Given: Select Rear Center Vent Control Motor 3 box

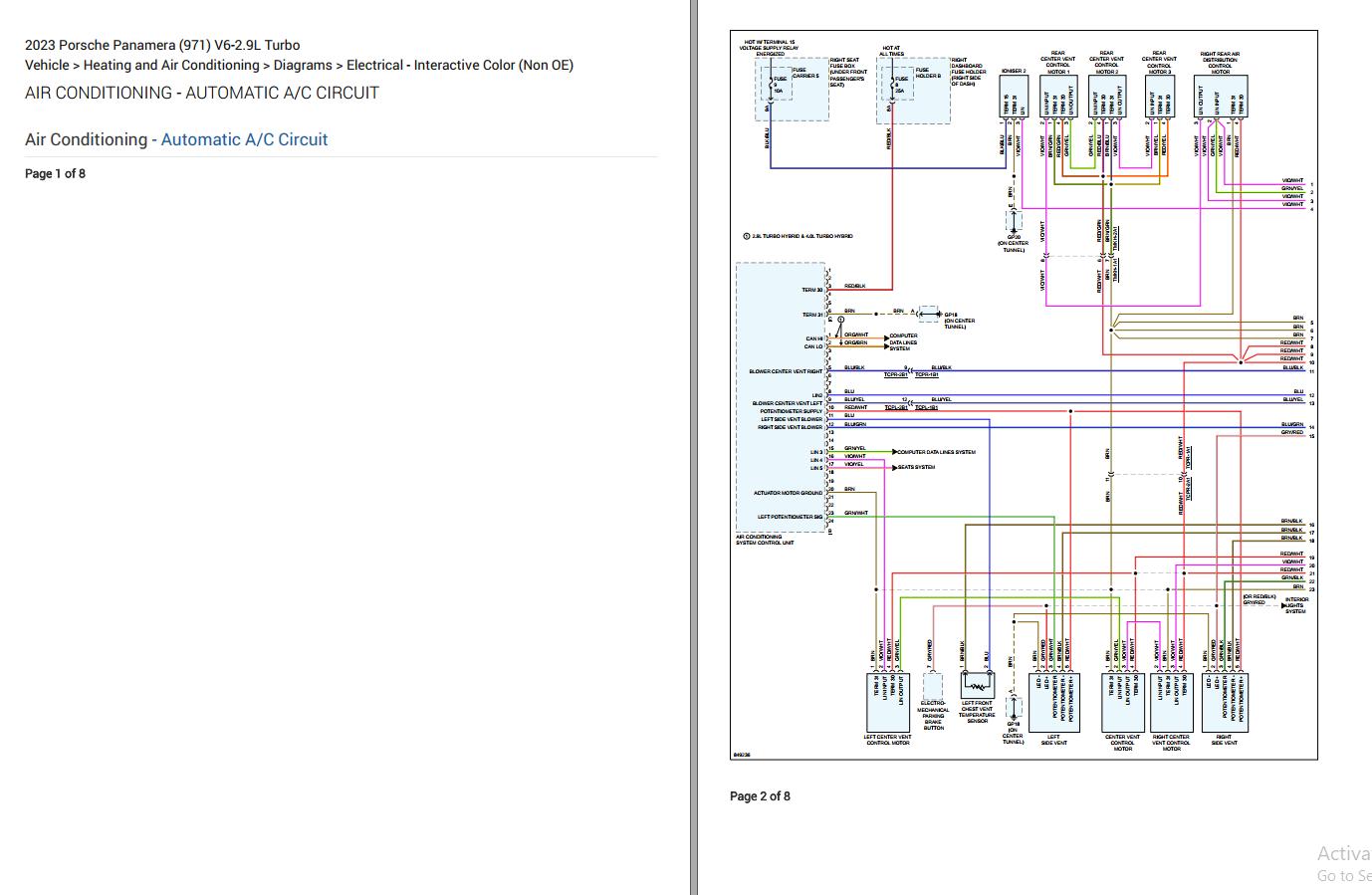Looking at the screenshot, I should [1158, 99].
